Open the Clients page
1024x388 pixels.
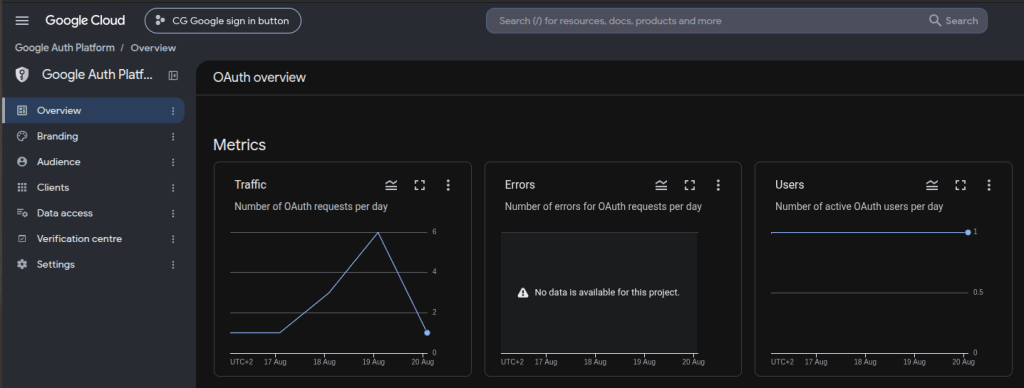(x=93, y=187)
